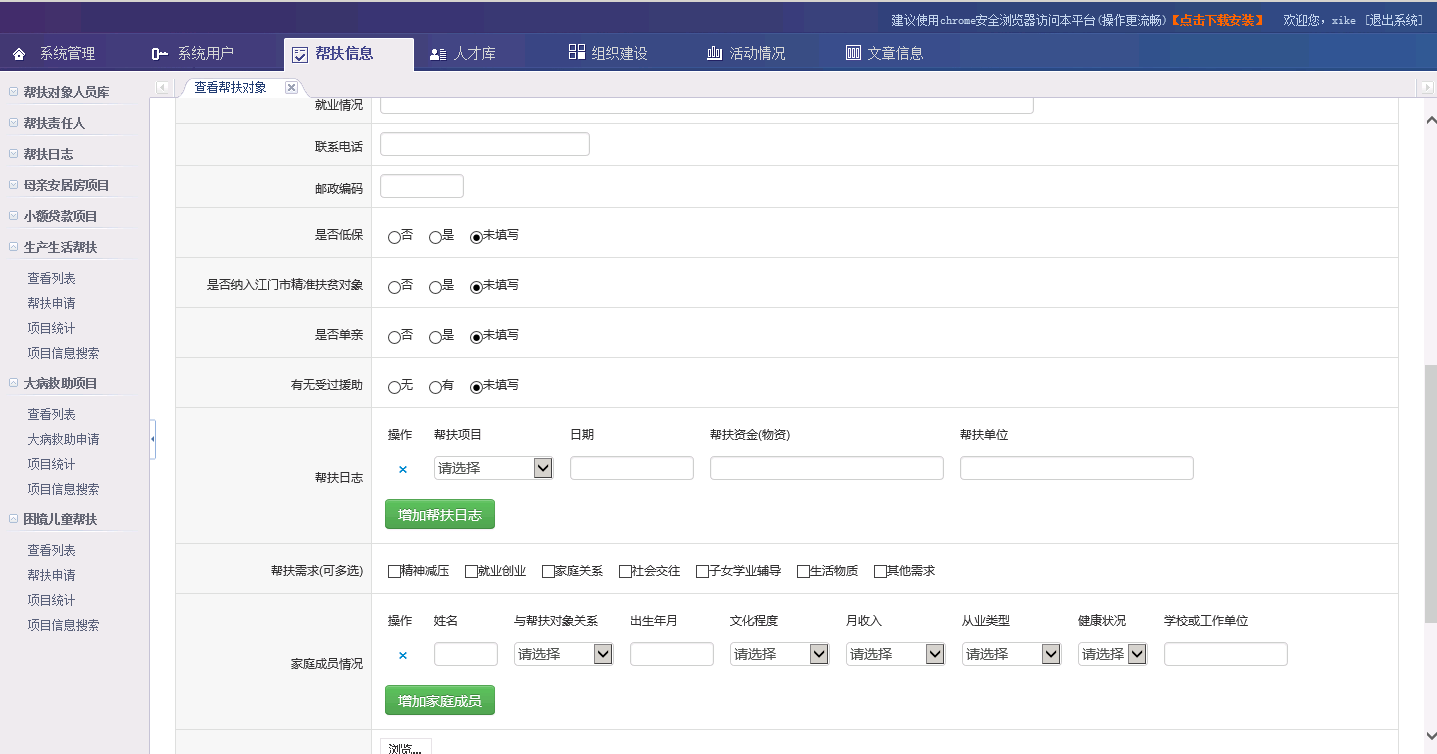Image resolution: width=1437 pixels, height=754 pixels.
Task: Open 大病救助申请 in the sidebar
Action: [x=63, y=439]
